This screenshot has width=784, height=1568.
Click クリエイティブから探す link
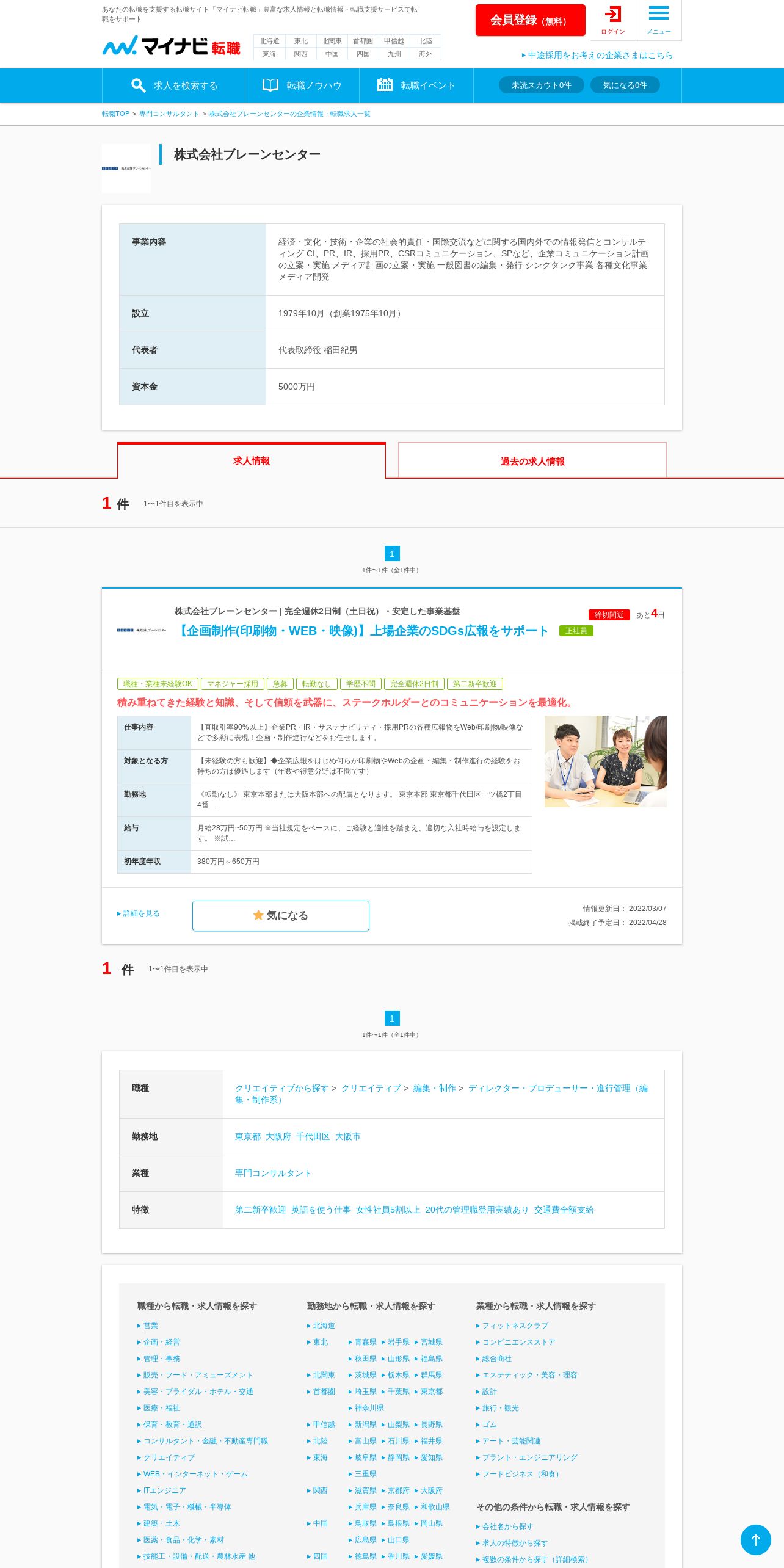(x=282, y=1088)
